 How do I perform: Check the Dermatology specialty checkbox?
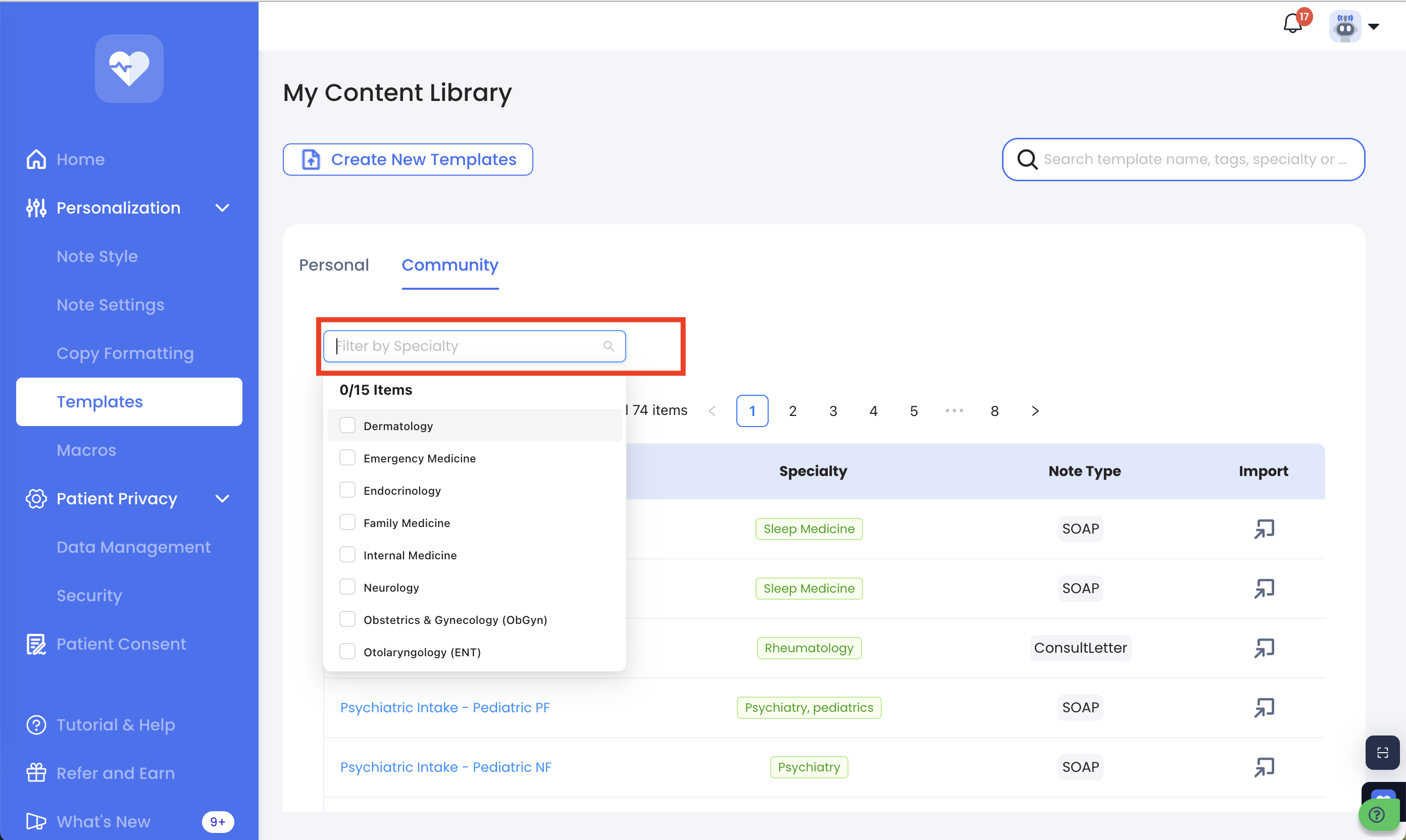pyautogui.click(x=347, y=426)
